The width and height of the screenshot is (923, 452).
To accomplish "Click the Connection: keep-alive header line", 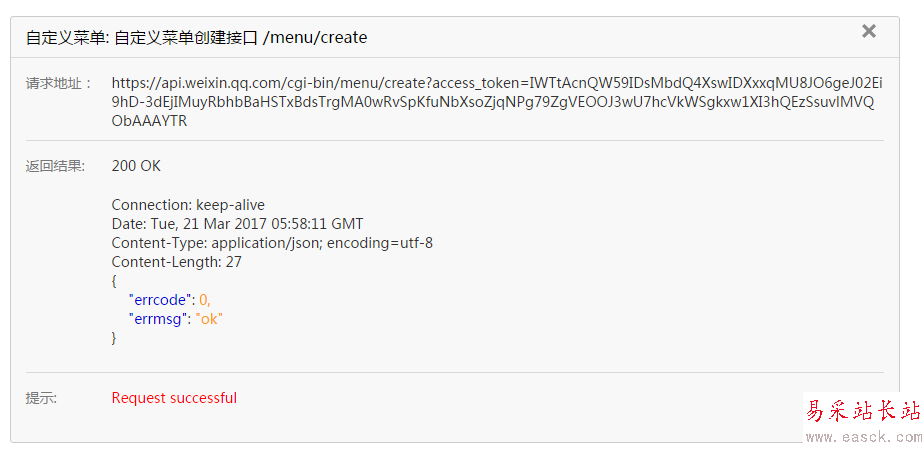I will coord(188,205).
